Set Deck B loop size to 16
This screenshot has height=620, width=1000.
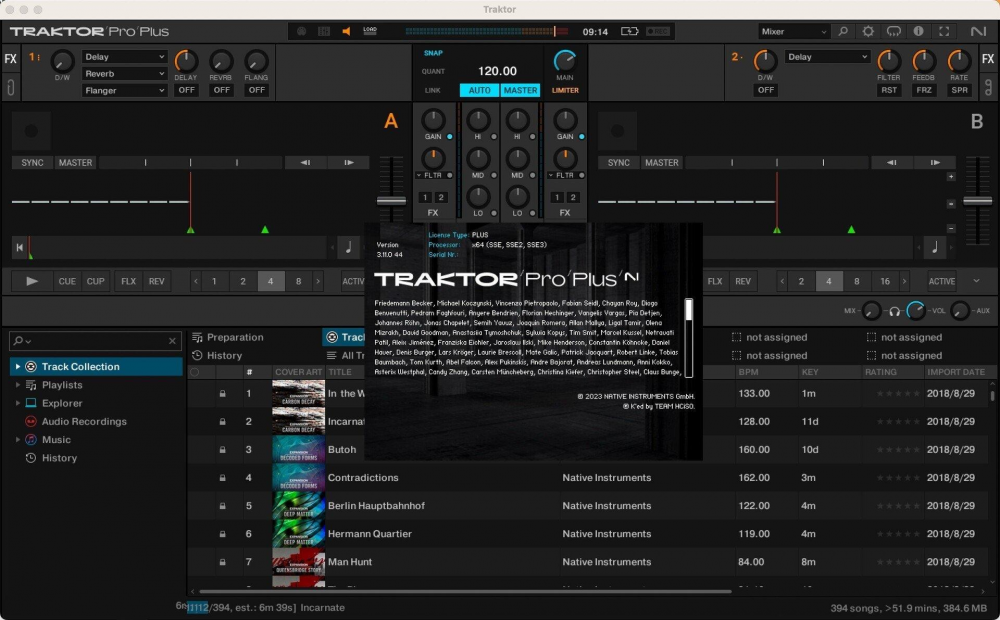coord(885,281)
